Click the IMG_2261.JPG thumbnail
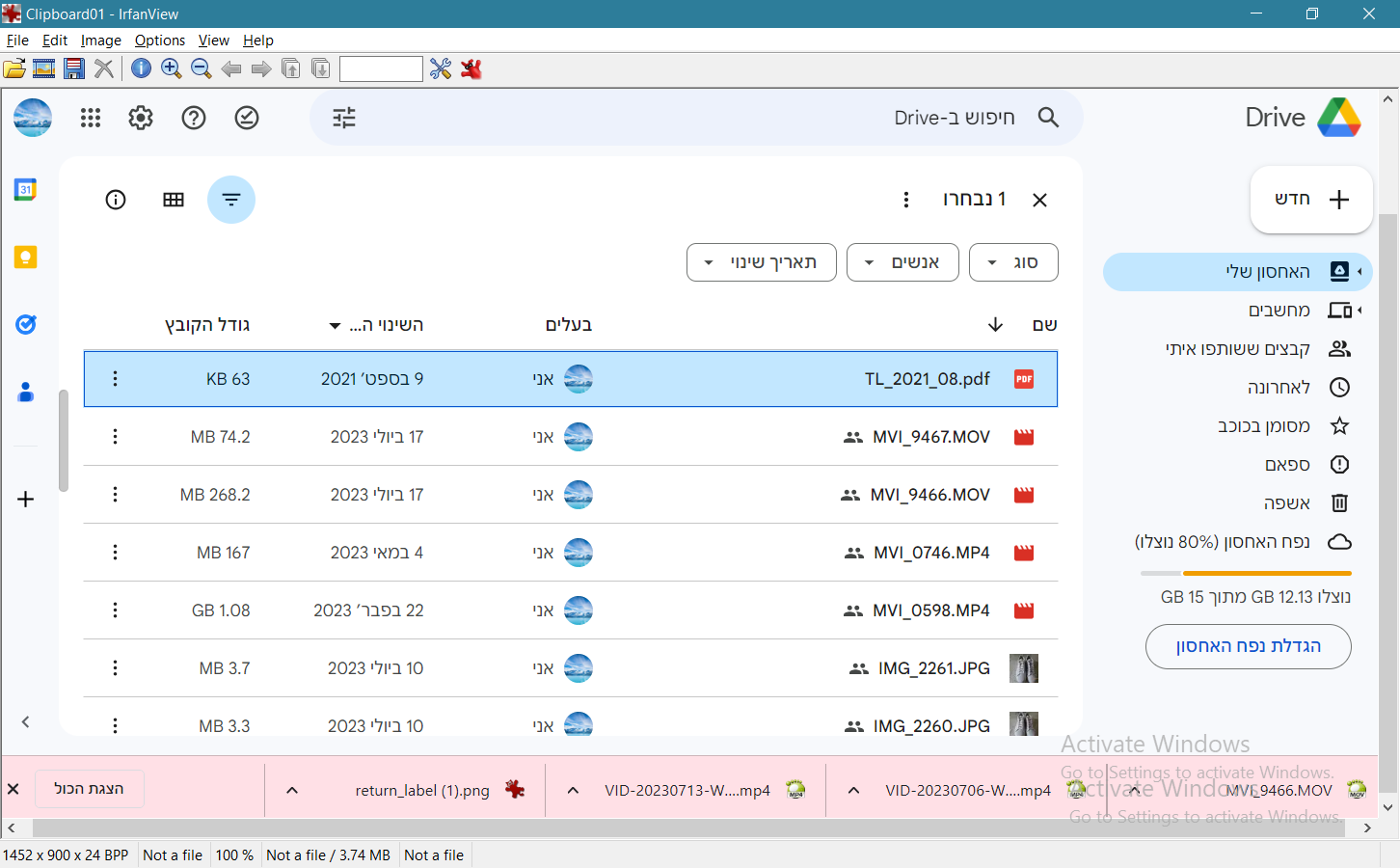 pos(1024,668)
